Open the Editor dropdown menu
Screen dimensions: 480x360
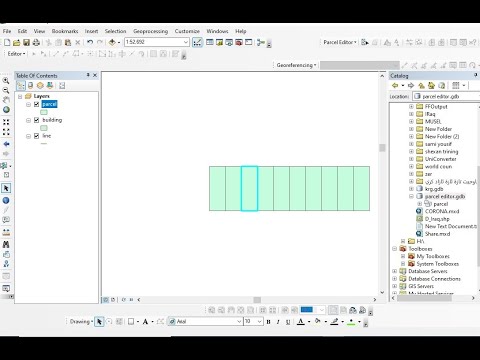coord(16,54)
